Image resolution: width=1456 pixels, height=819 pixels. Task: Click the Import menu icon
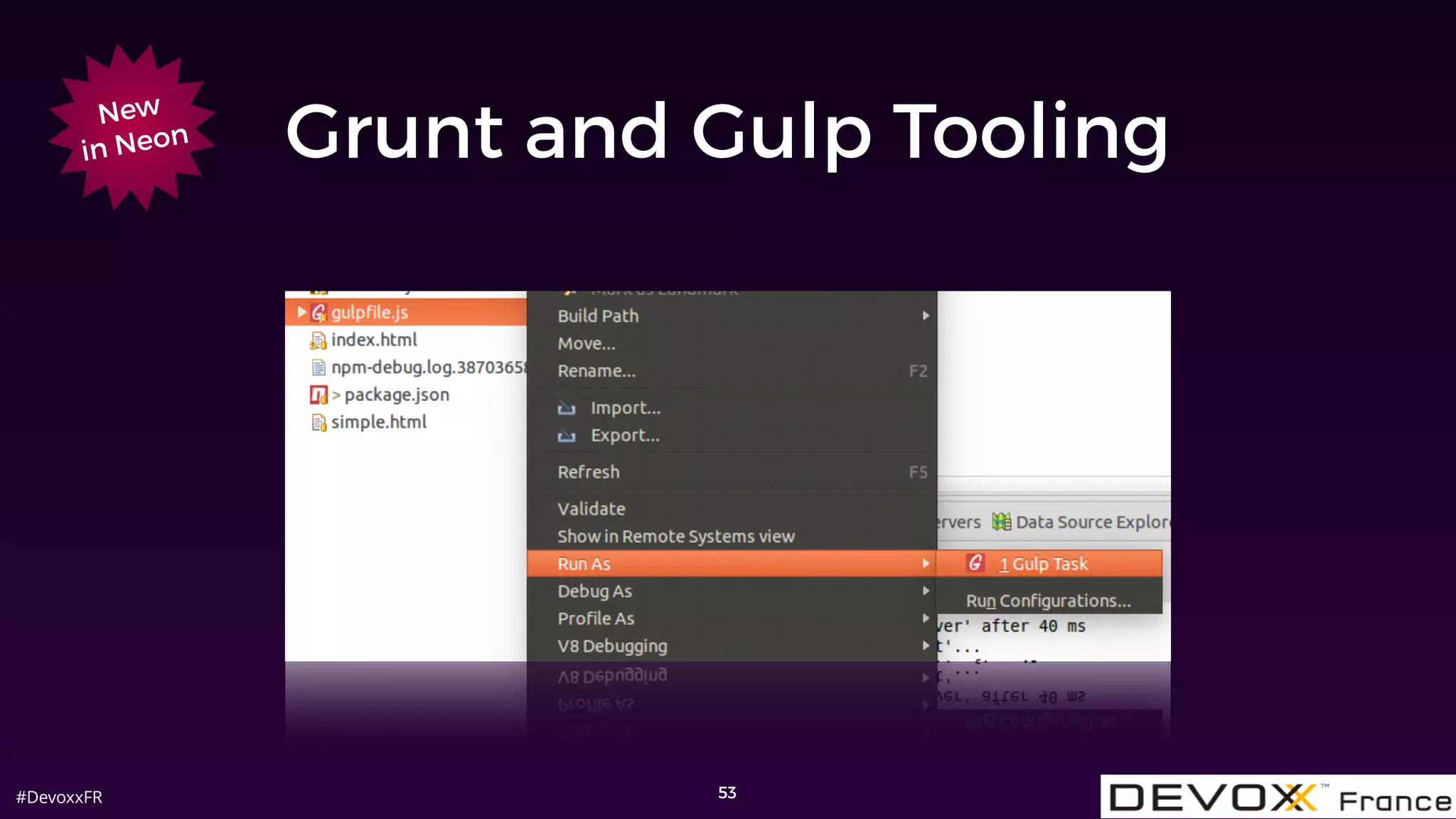pyautogui.click(x=567, y=408)
